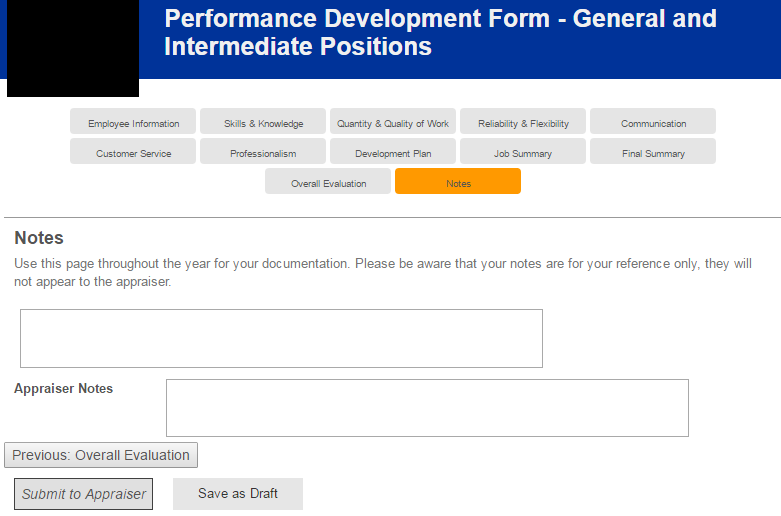Go to Quantity & Quality of Work tab
Viewport: 781px width, 516px height.
point(393,123)
